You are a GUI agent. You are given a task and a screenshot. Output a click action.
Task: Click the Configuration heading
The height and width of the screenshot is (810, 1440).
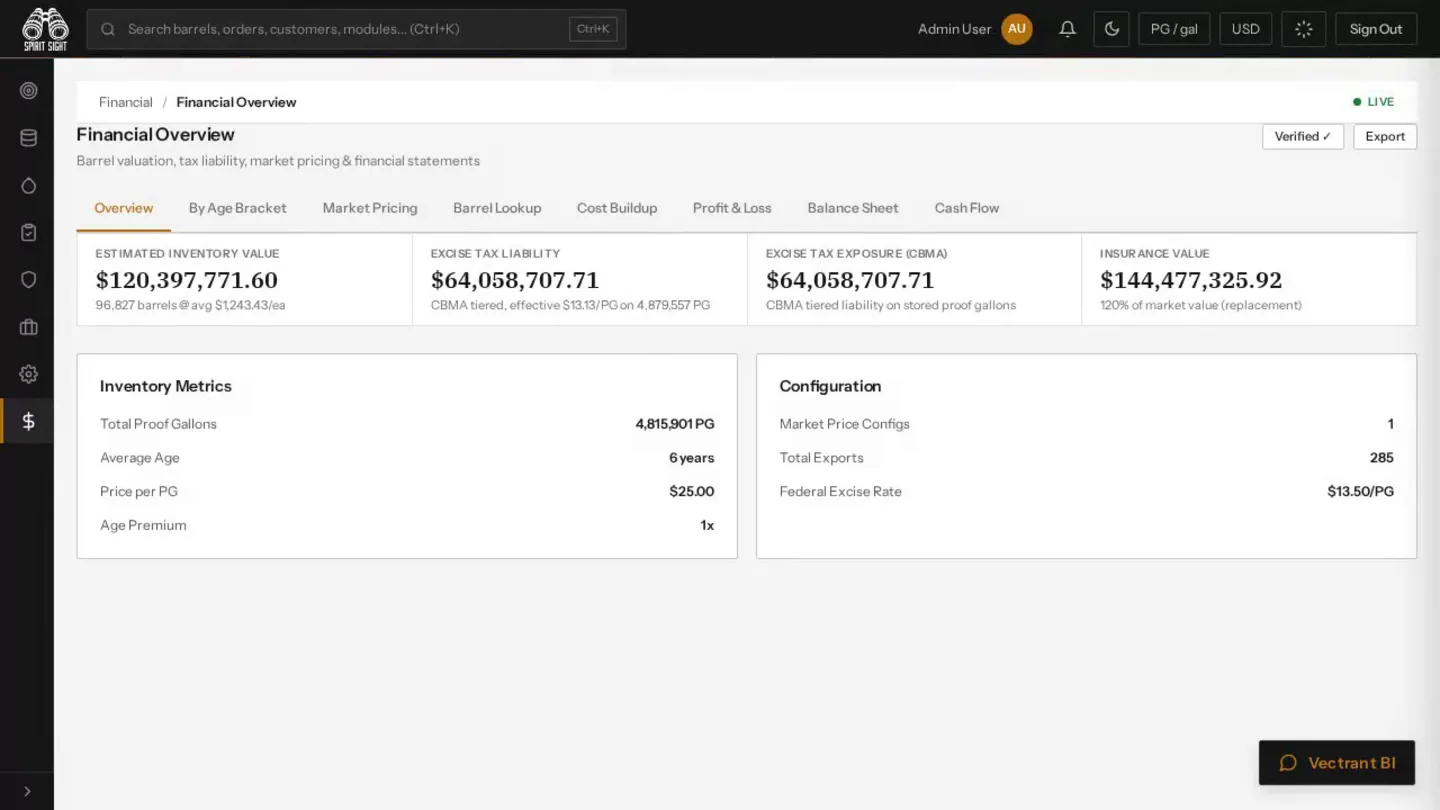click(830, 386)
